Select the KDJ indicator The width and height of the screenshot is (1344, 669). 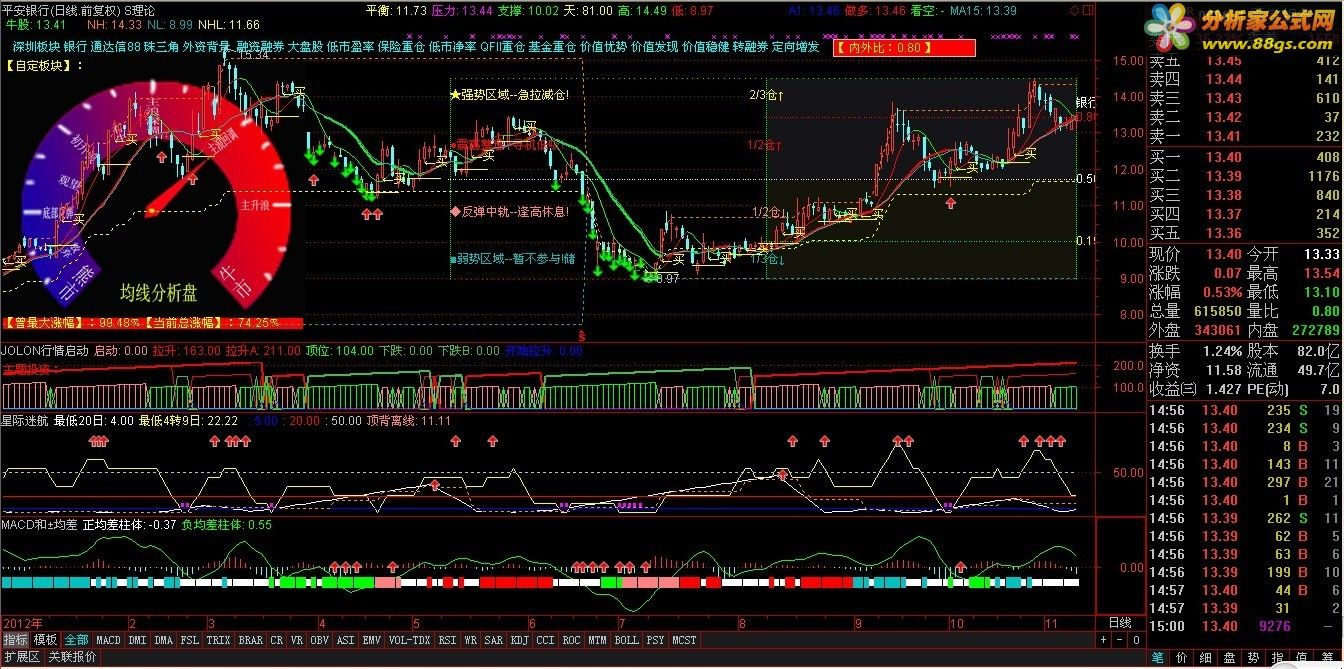(x=520, y=640)
